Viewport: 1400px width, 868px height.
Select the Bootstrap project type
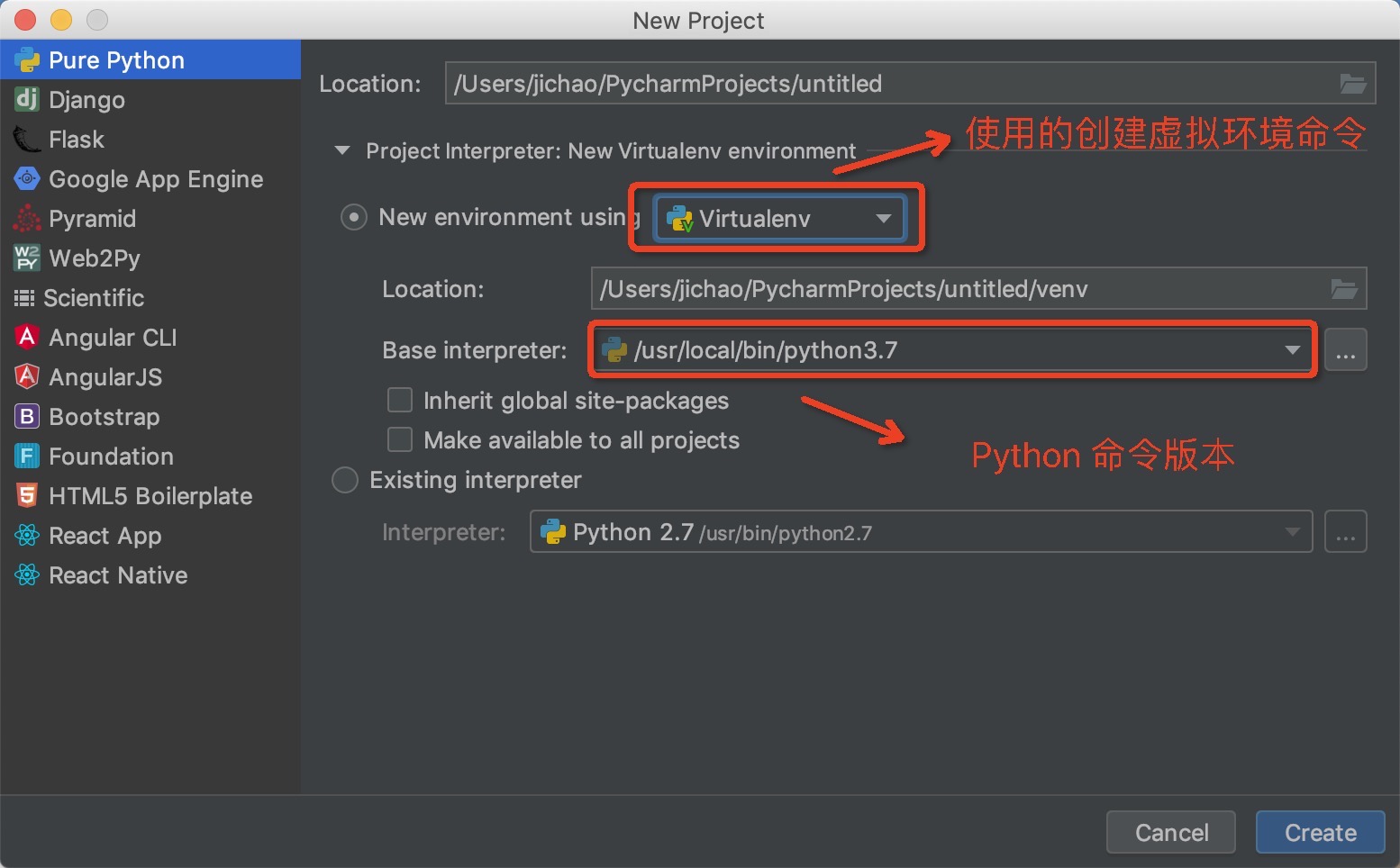(x=26, y=416)
